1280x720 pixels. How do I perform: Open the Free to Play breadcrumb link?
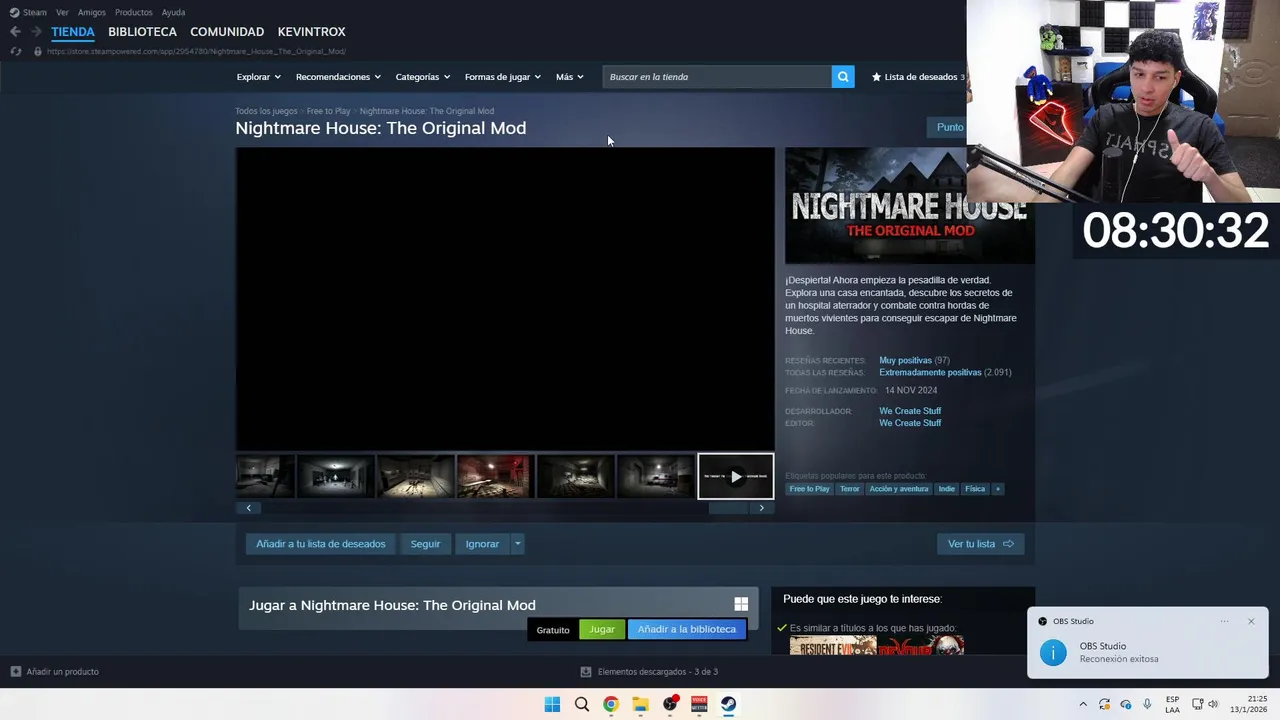coord(328,111)
